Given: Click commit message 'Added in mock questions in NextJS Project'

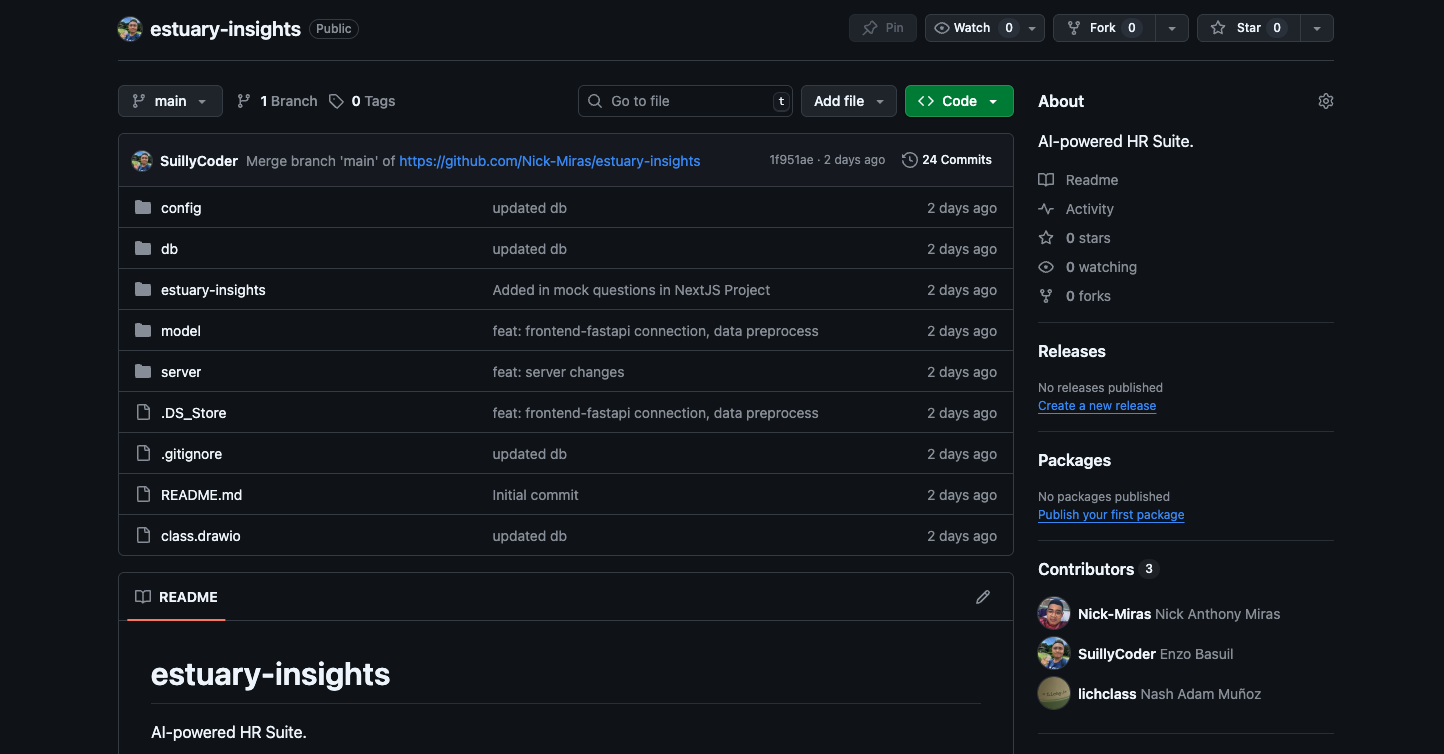Looking at the screenshot, I should (x=631, y=290).
